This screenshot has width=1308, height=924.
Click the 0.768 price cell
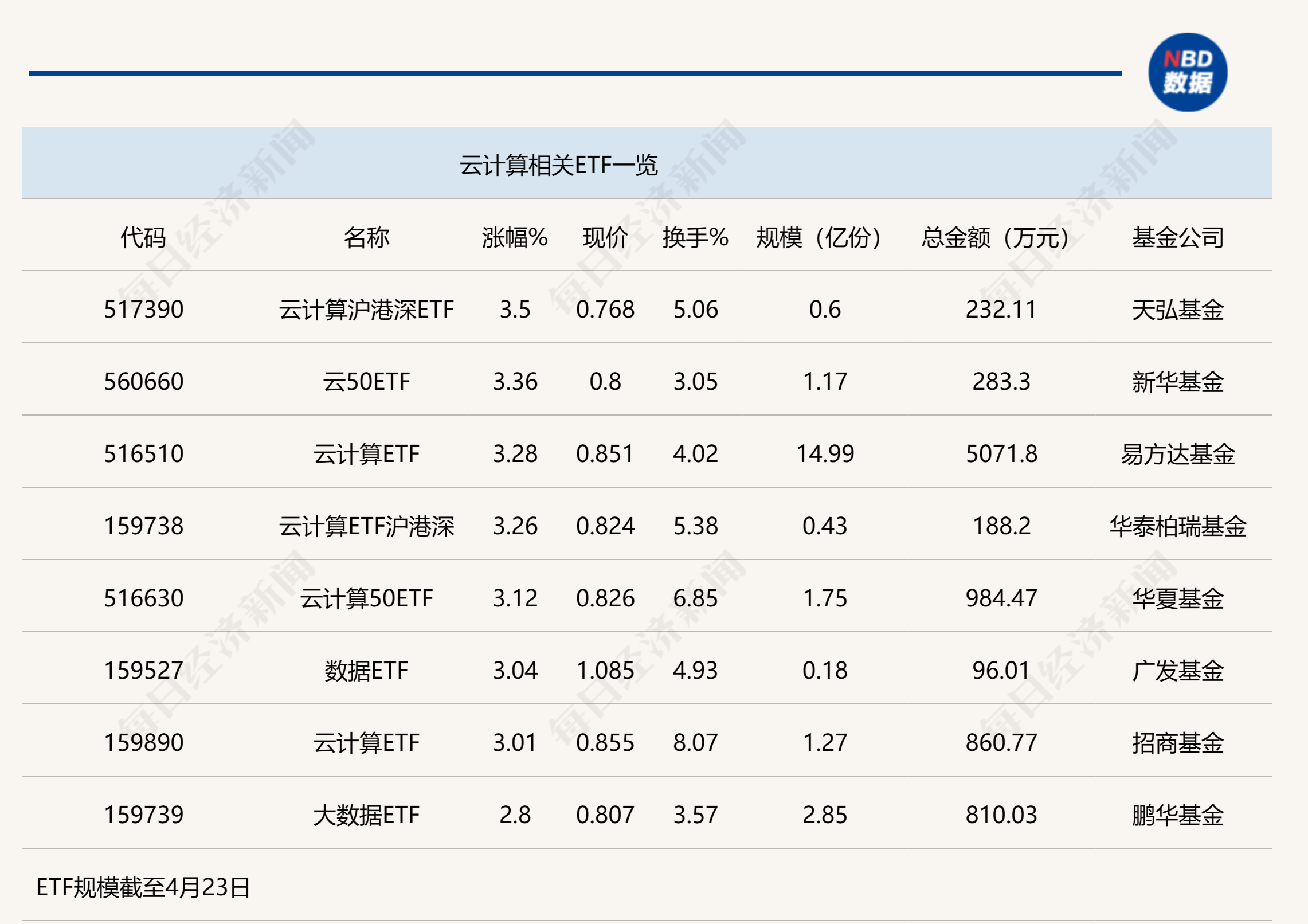(x=605, y=310)
